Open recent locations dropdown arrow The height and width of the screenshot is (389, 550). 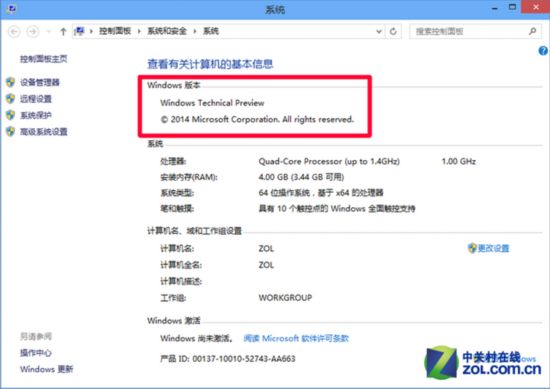pos(49,32)
